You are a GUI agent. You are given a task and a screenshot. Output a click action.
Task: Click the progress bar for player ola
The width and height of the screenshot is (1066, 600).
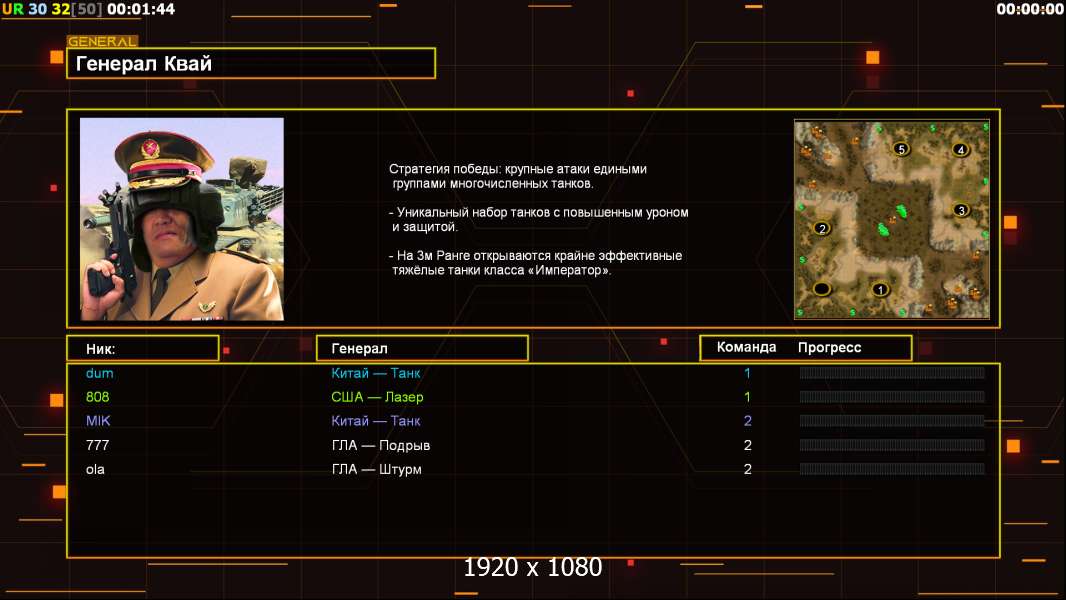pos(891,469)
